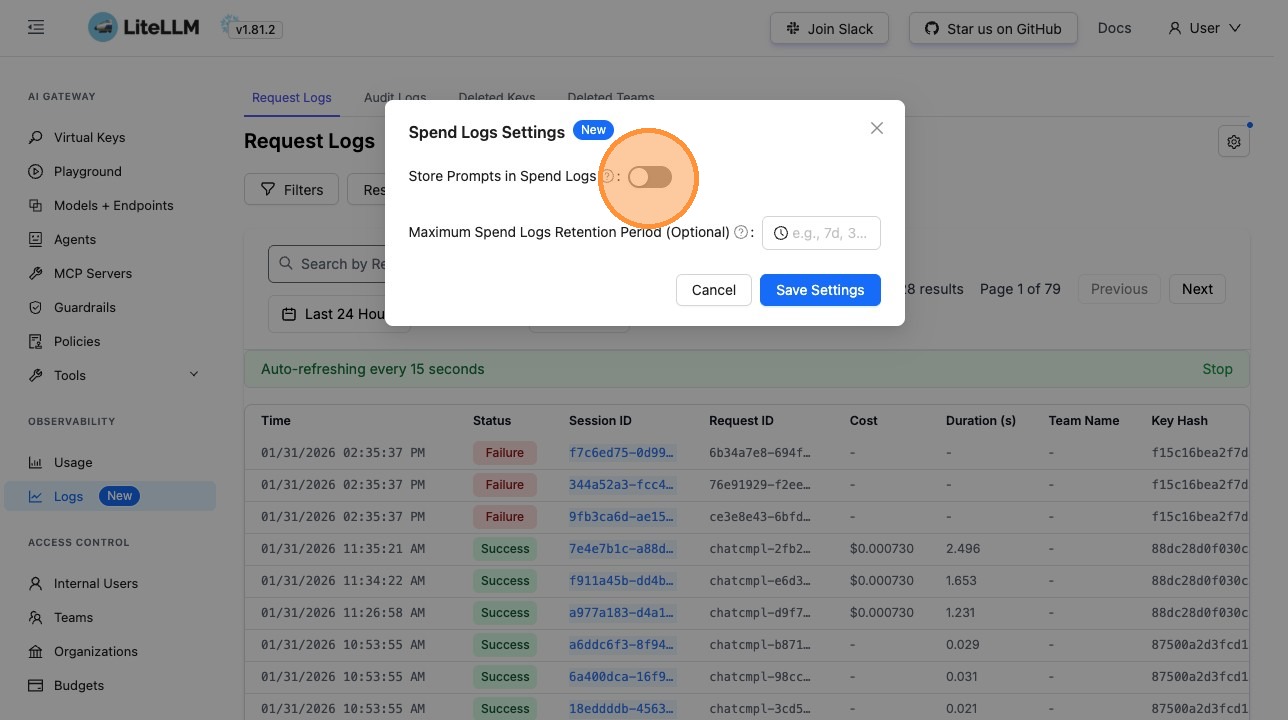This screenshot has width=1288, height=720.
Task: Open session 7e4e7b1c-a88d link
Action: 622,549
